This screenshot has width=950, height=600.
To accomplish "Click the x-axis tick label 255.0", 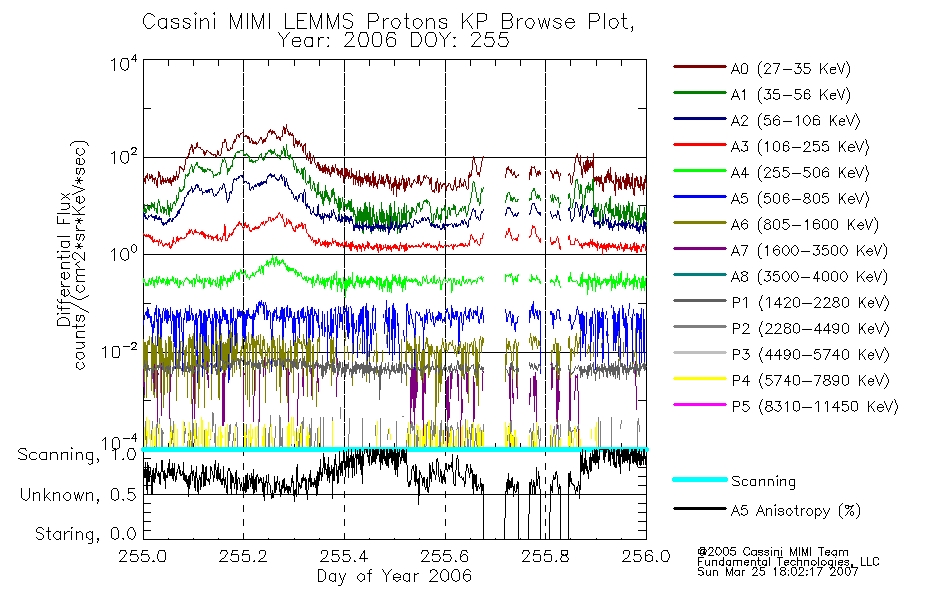I will [143, 556].
